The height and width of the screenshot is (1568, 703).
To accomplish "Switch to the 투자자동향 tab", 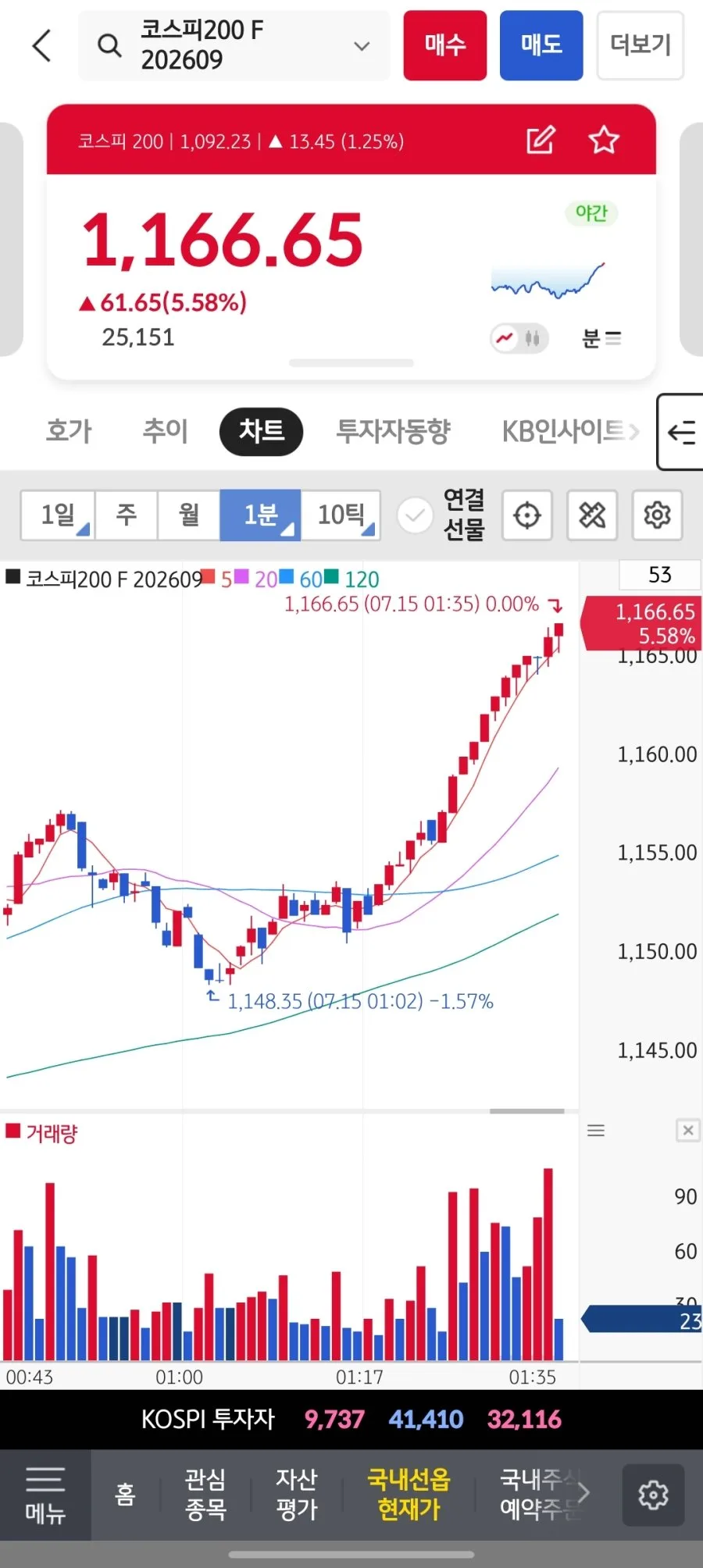I will [394, 431].
